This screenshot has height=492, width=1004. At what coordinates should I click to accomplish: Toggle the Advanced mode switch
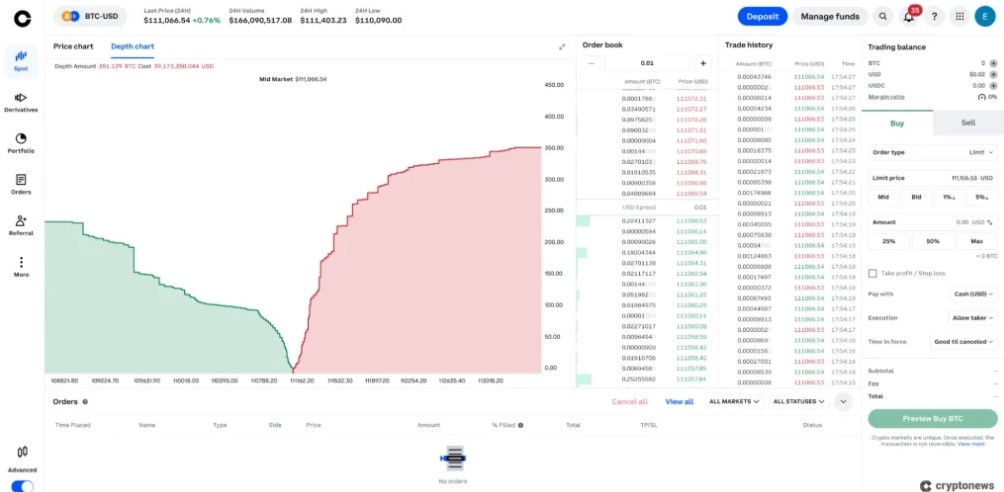22,486
